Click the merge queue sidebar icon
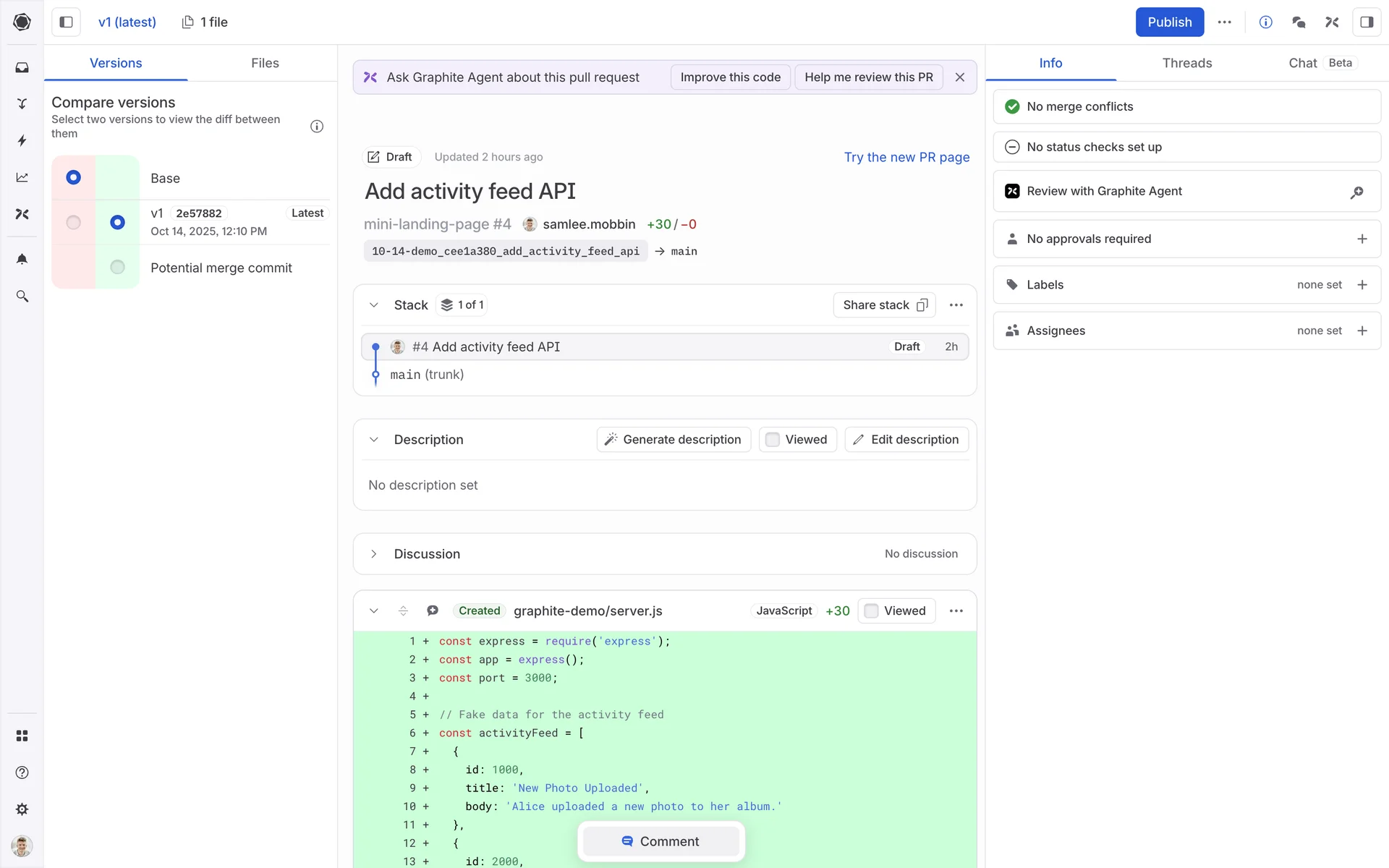The image size is (1389, 868). tap(22, 103)
